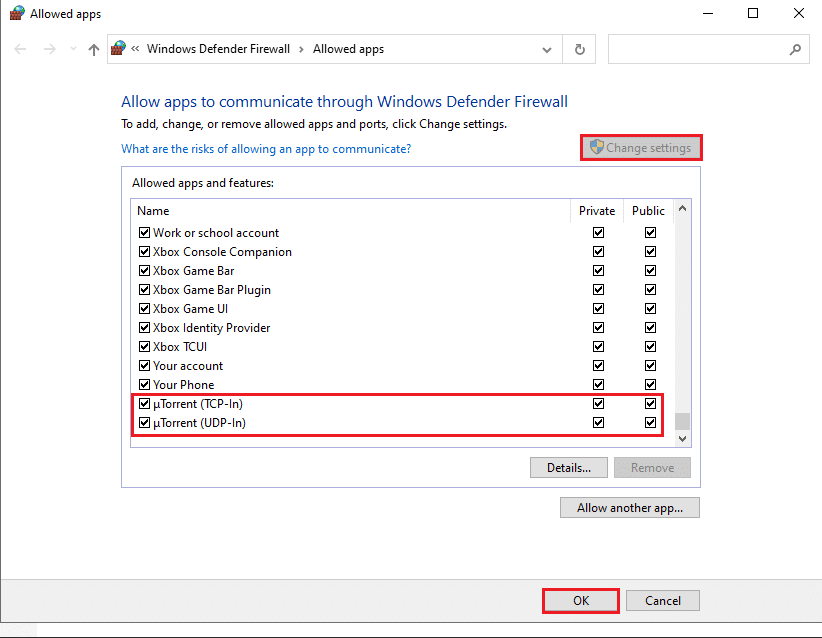This screenshot has height=638, width=822.
Task: Click the shield icon on Change settings
Action: coord(597,147)
